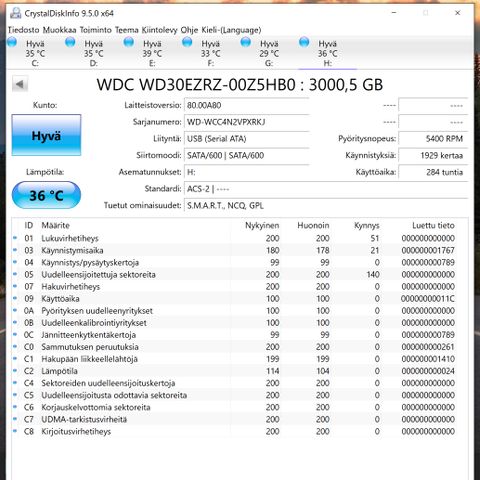Viewport: 480px width, 480px height.
Task: Open the Kieli-(Language) menu
Action: pyautogui.click(x=231, y=30)
